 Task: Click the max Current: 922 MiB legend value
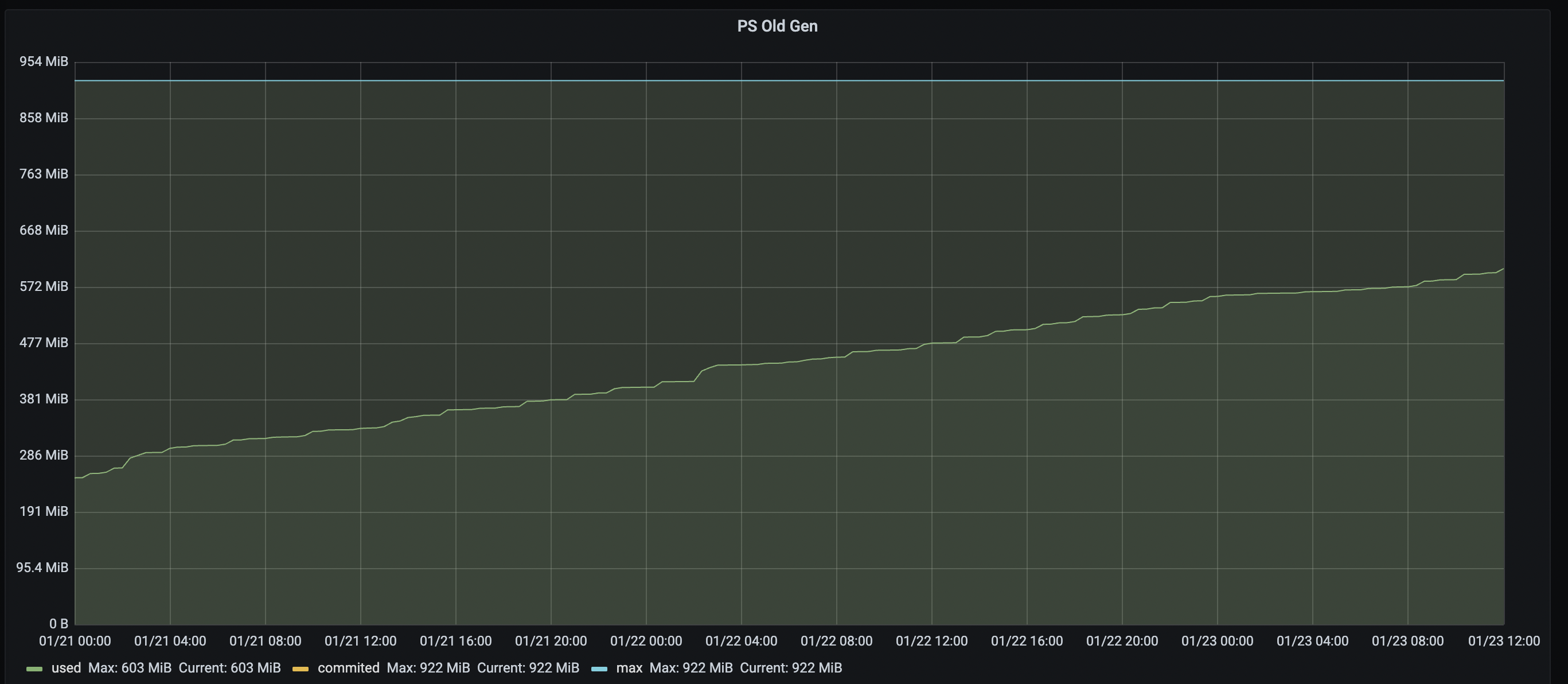pyautogui.click(x=791, y=667)
